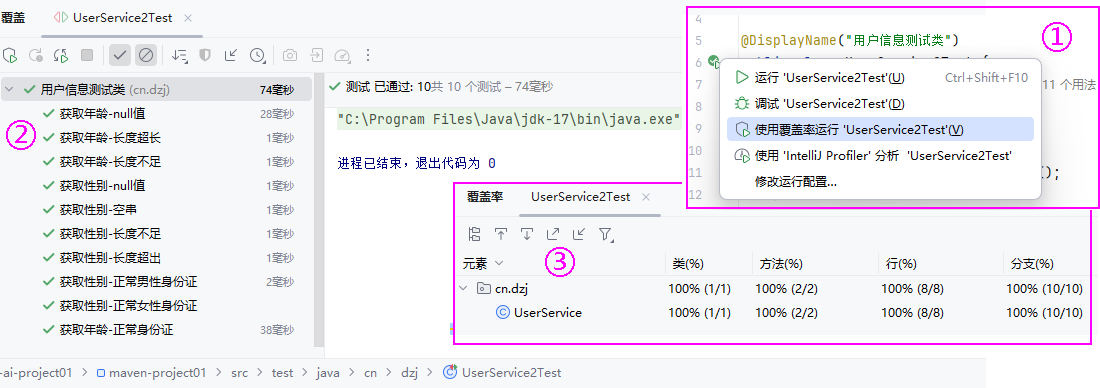Open the test history clock icon
The width and height of the screenshot is (1100, 388).
pyautogui.click(x=257, y=55)
